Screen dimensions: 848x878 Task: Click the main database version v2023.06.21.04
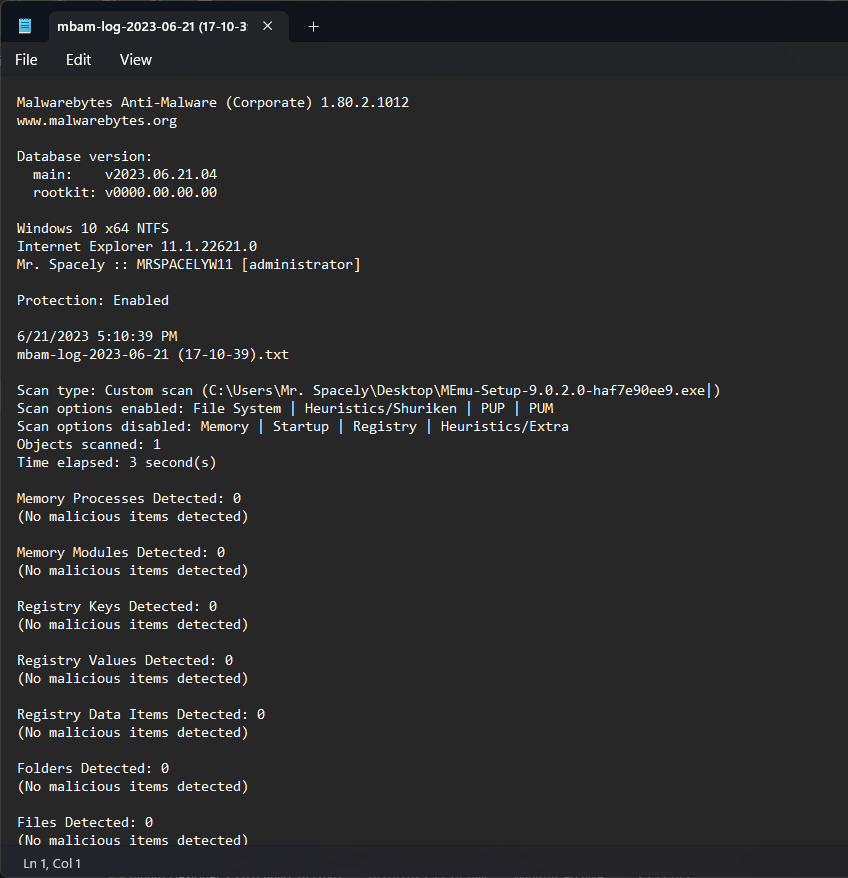(x=161, y=174)
